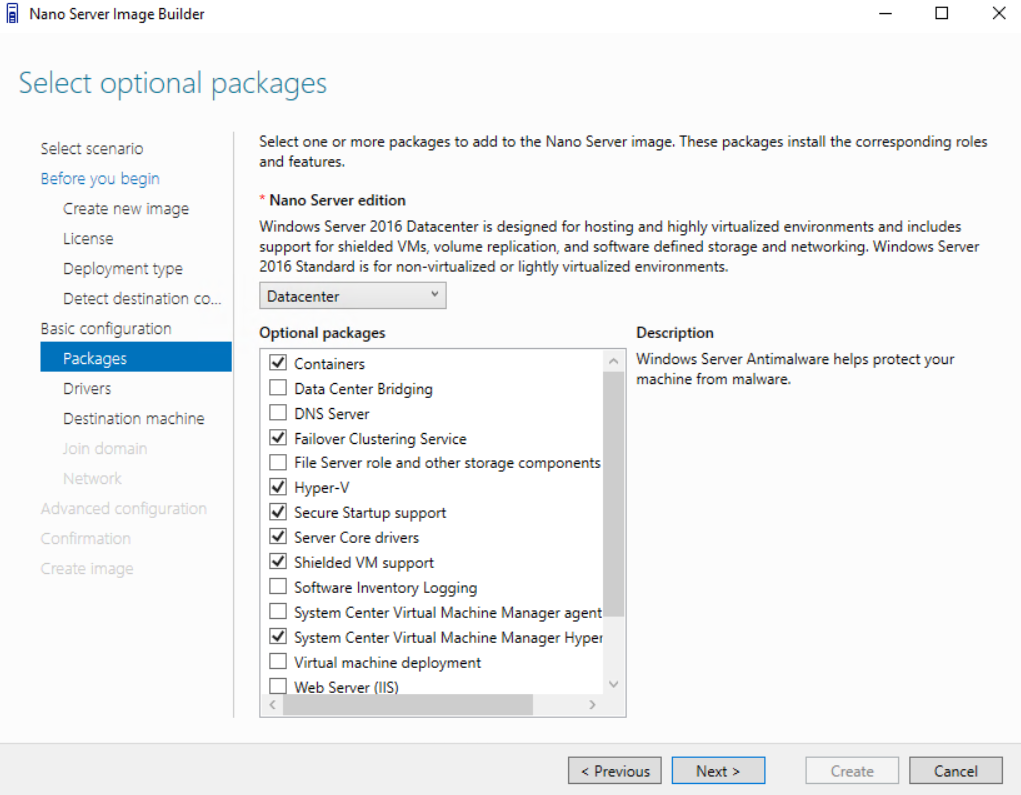The image size is (1021, 795).
Task: Select Basic configuration in sidebar
Action: (x=105, y=328)
